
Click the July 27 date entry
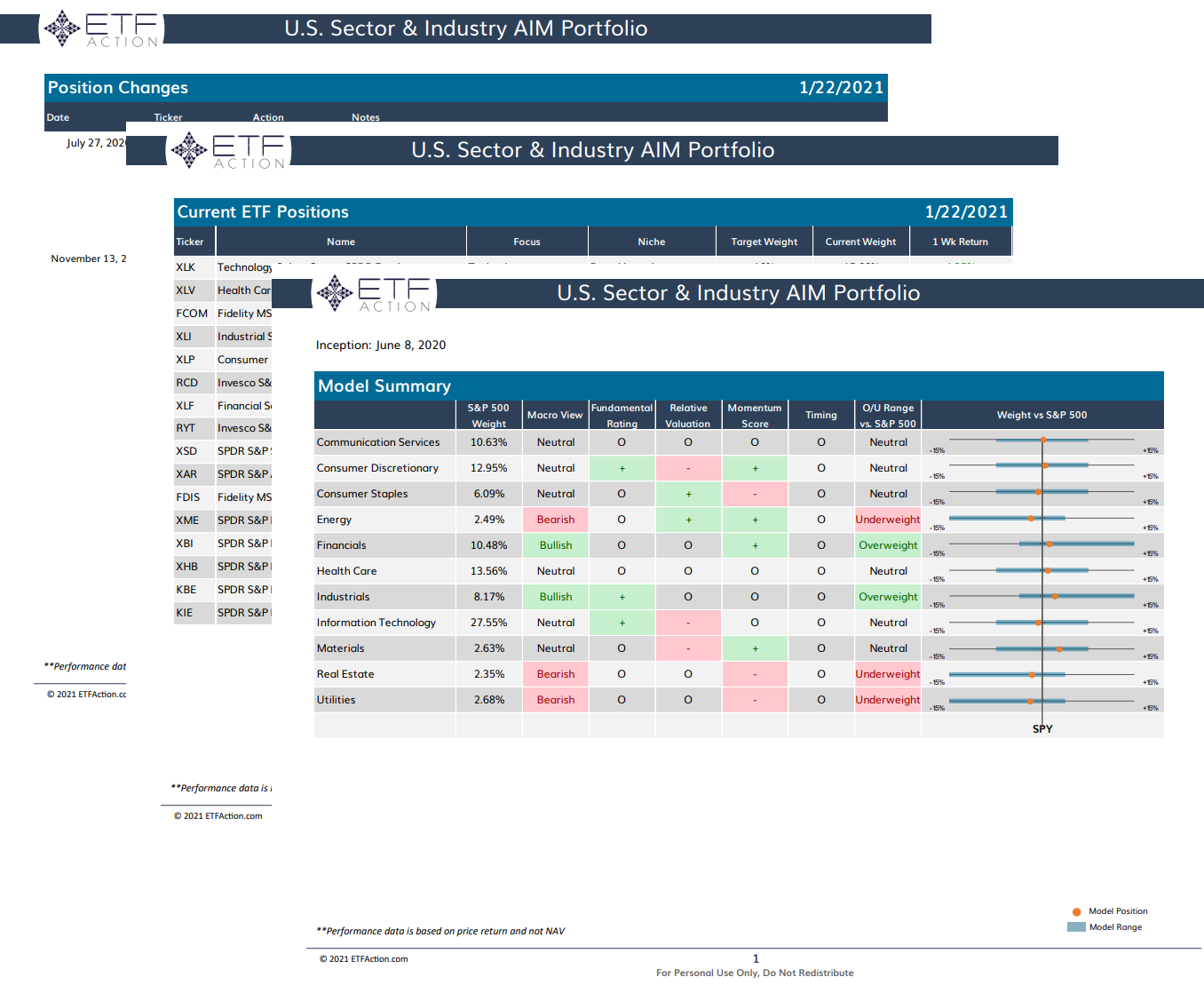point(96,143)
